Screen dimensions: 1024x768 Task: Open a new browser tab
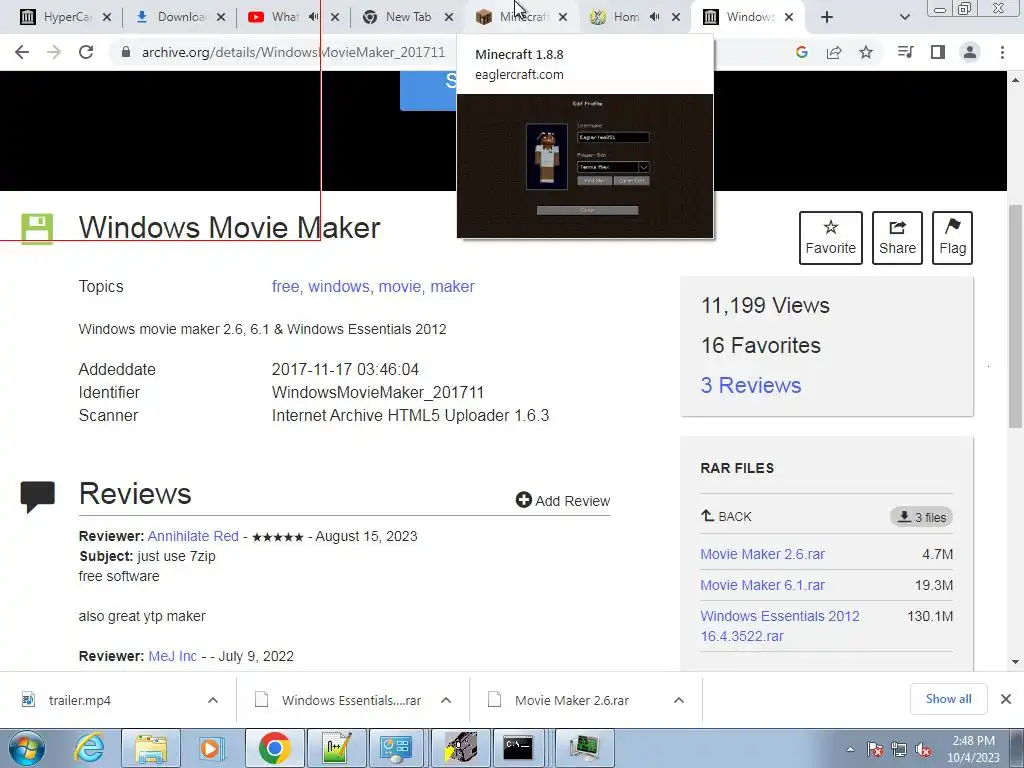pos(827,17)
